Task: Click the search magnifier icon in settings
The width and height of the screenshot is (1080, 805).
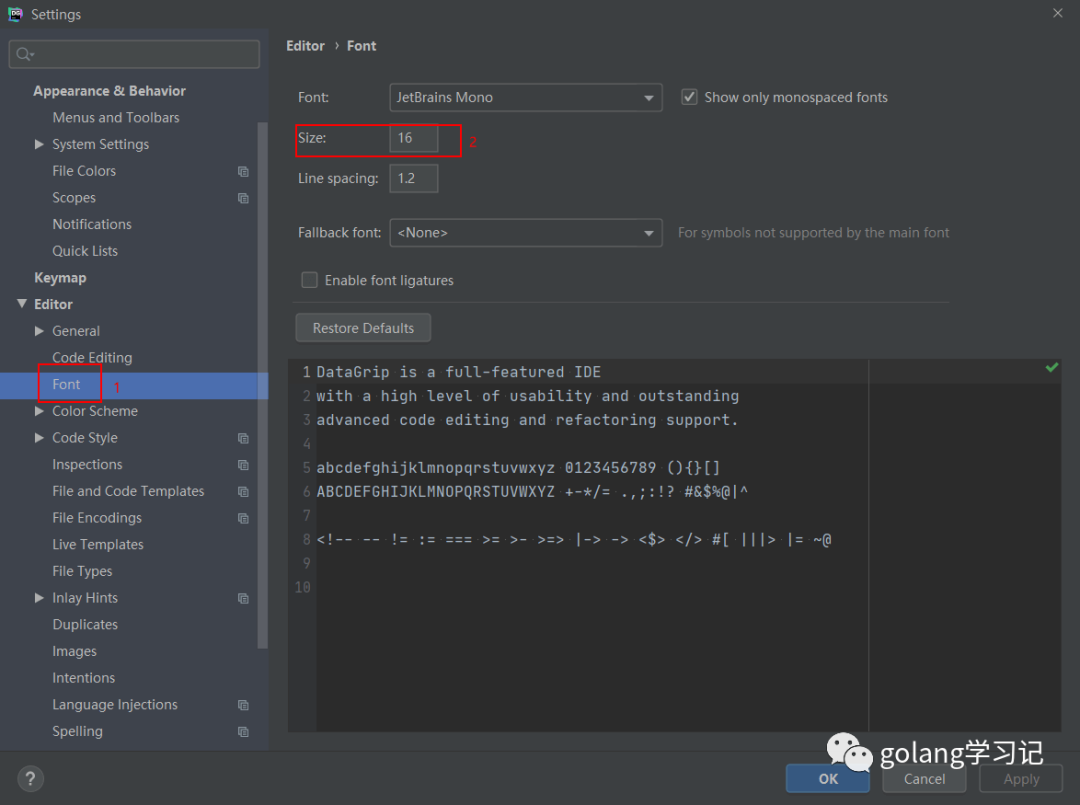Action: point(24,54)
